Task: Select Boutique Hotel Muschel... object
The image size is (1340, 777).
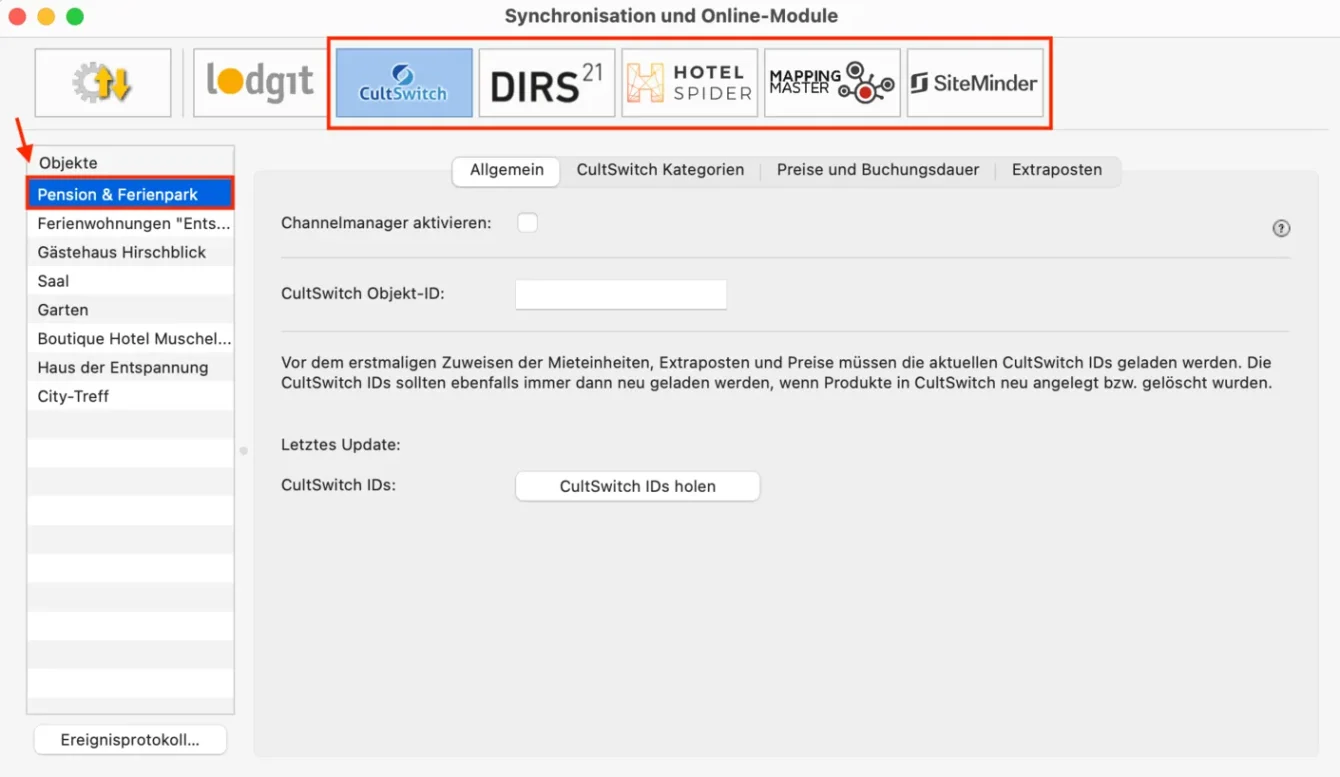Action: point(130,339)
